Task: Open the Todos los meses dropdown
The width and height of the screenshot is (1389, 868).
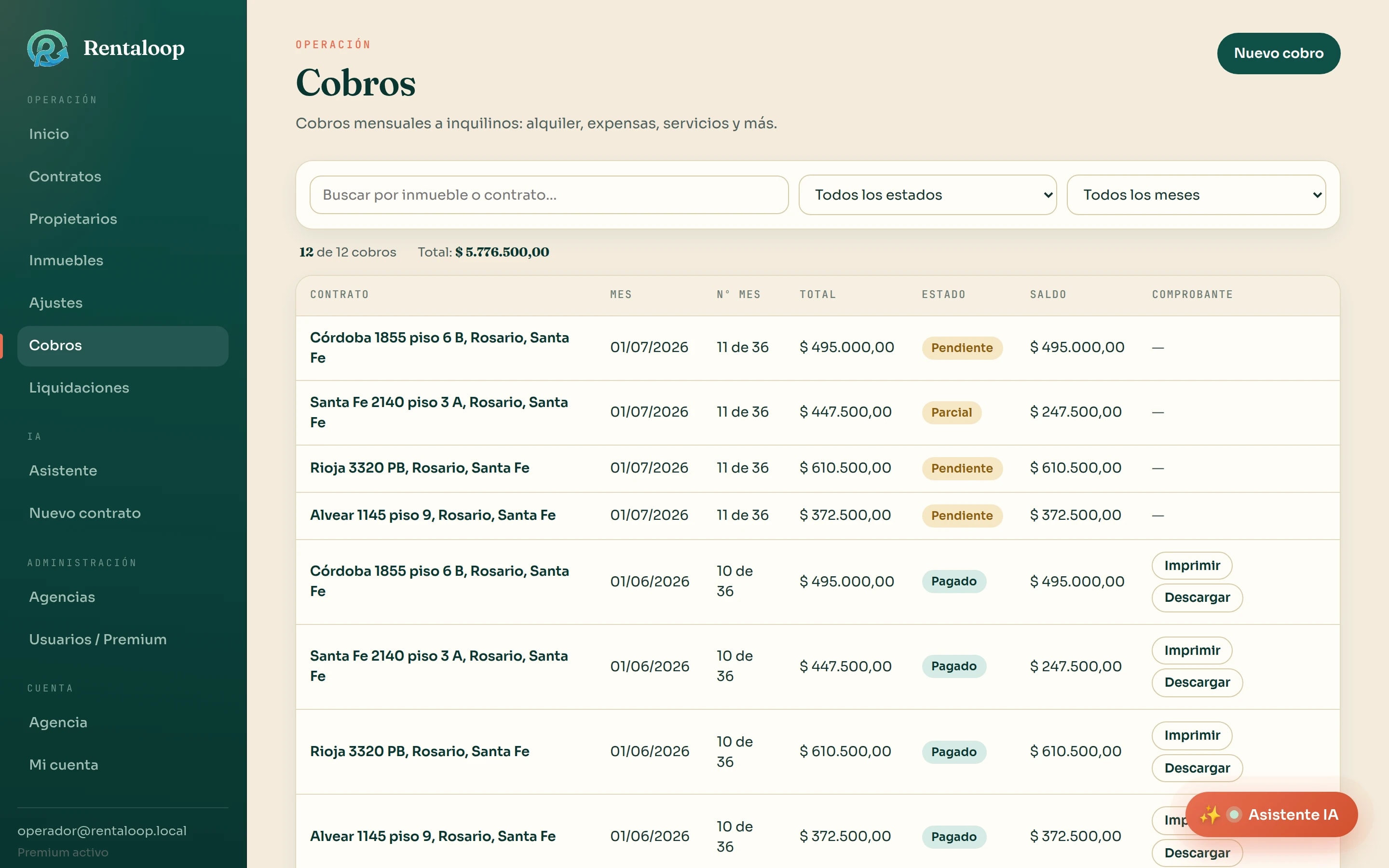Action: (x=1196, y=195)
